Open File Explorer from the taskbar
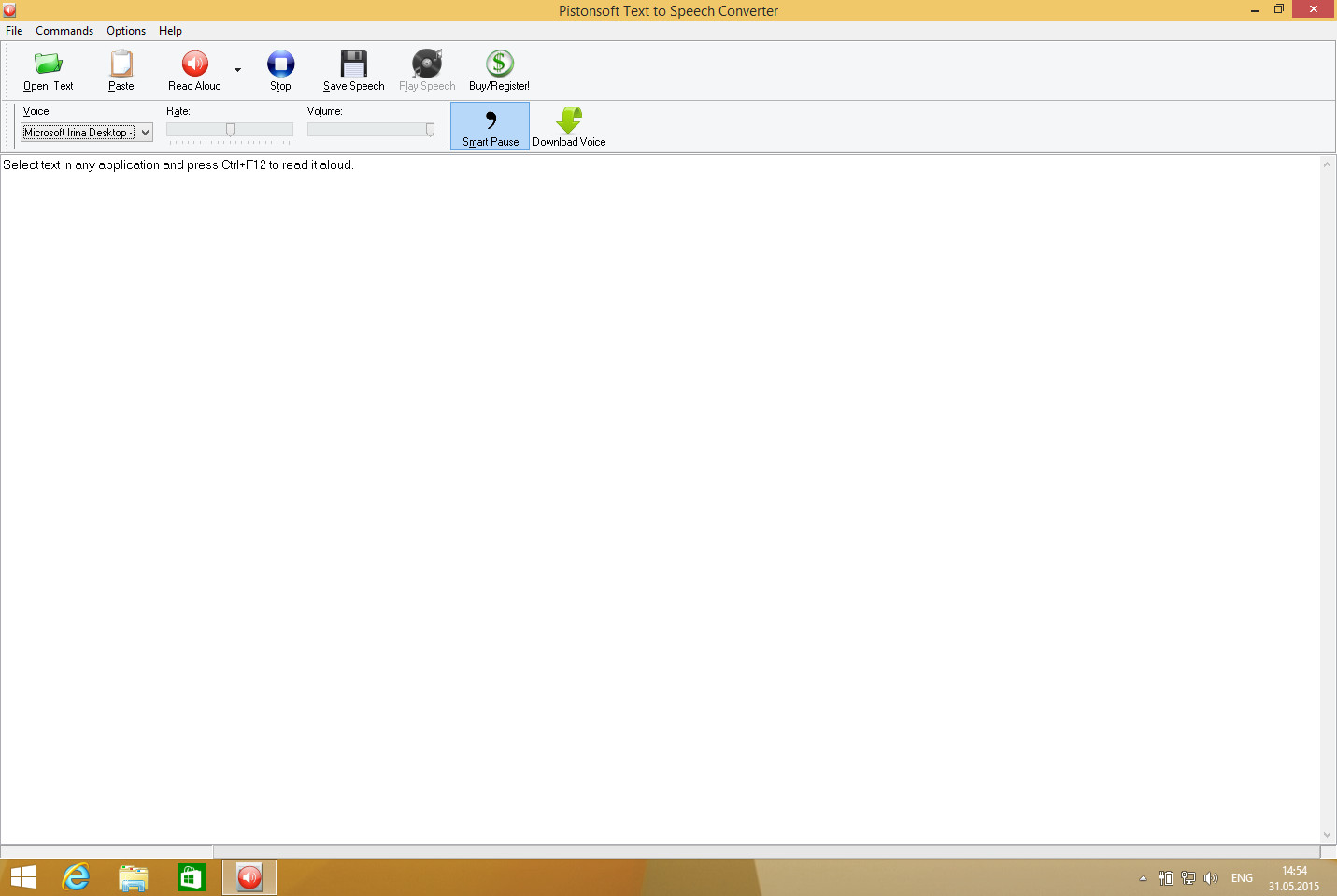This screenshot has width=1337, height=896. (134, 878)
